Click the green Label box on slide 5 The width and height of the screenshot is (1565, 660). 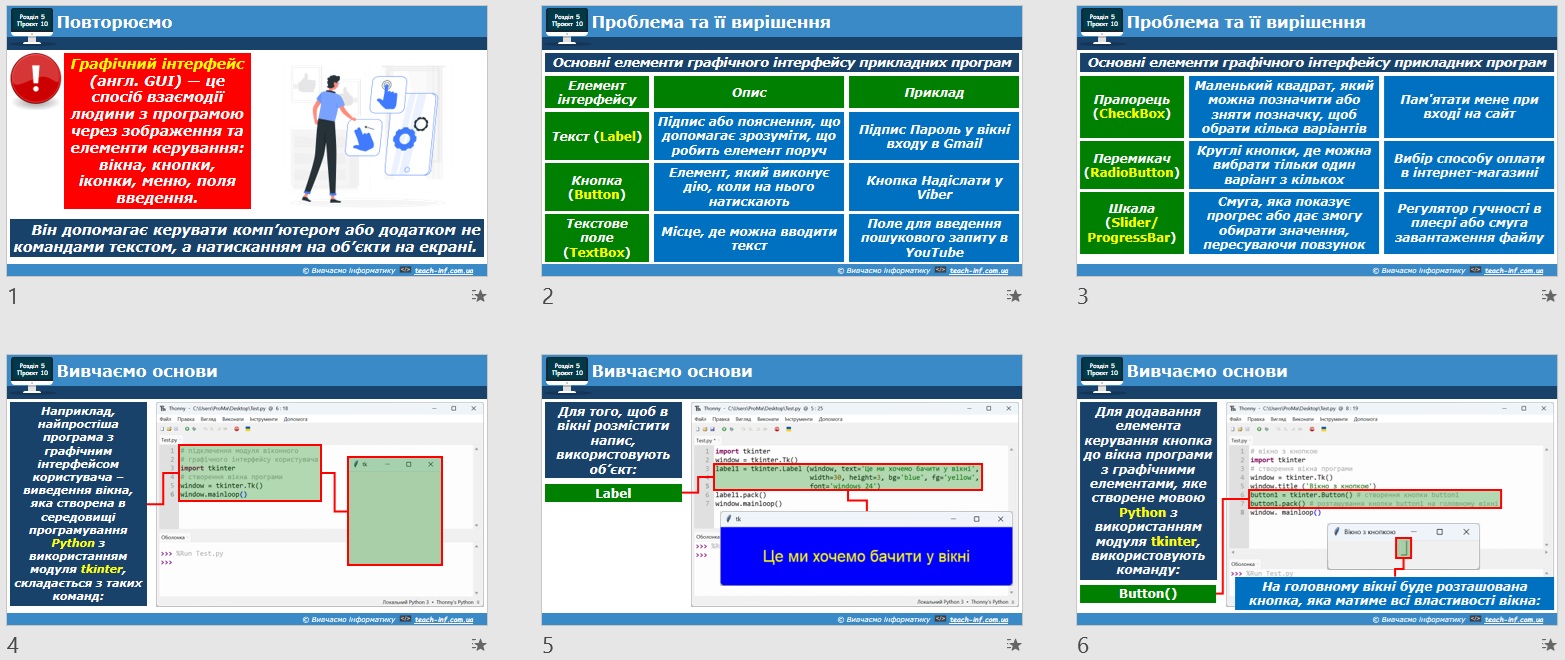click(613, 493)
